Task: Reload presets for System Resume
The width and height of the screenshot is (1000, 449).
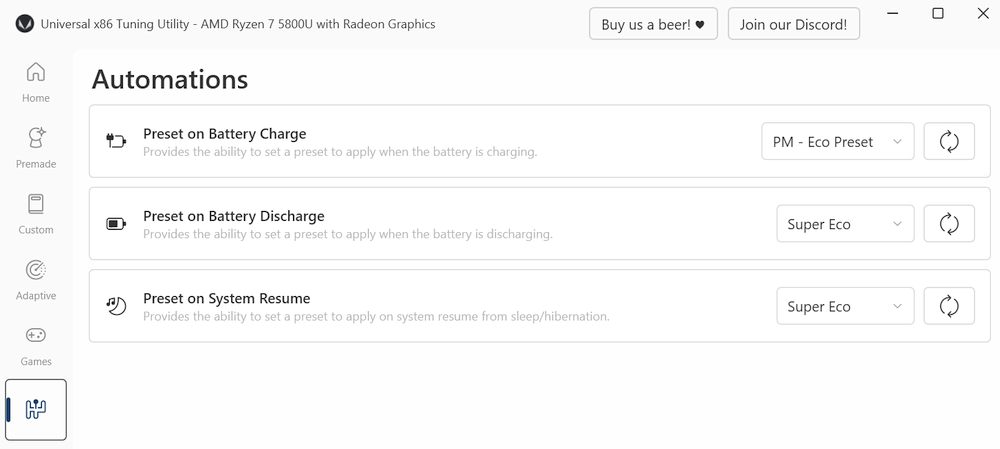Action: click(949, 305)
